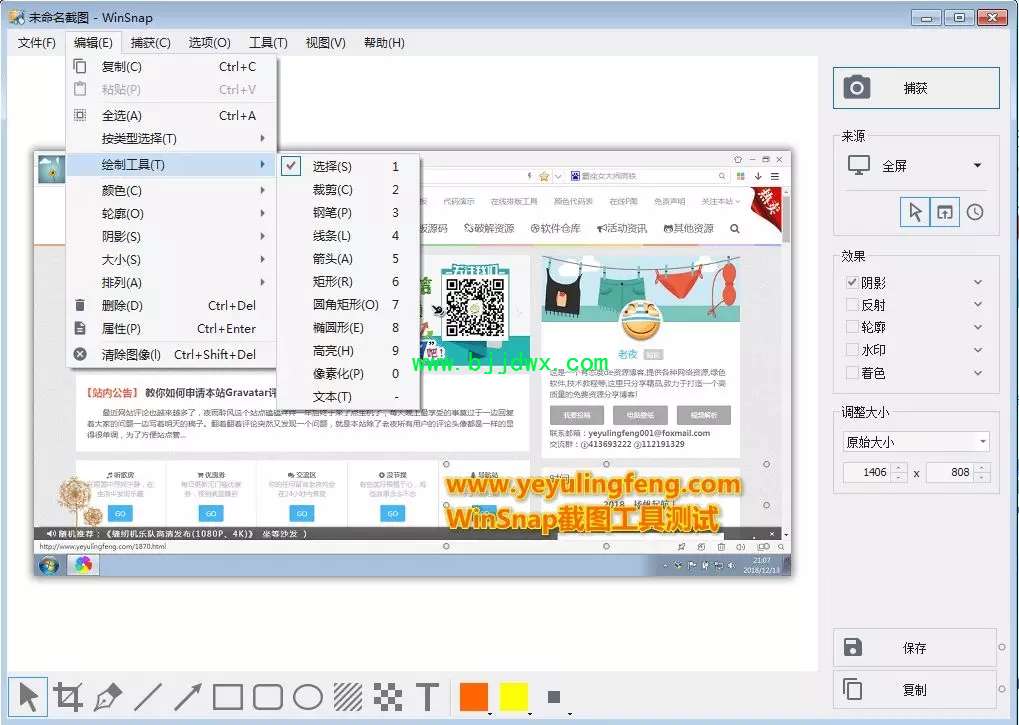Select the Rectangle tool in bottom toolbar
Image resolution: width=1019 pixels, height=725 pixels.
point(227,697)
